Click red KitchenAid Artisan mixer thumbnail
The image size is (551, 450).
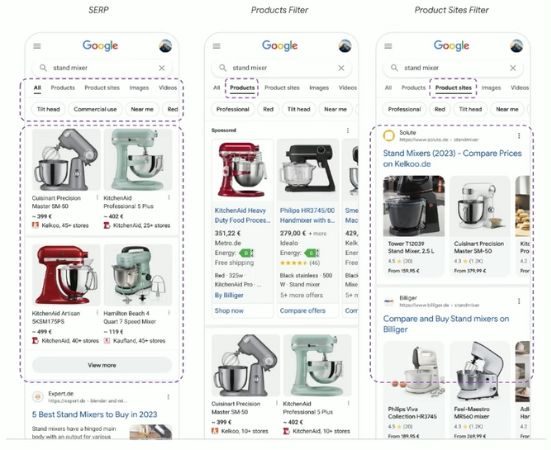point(66,275)
